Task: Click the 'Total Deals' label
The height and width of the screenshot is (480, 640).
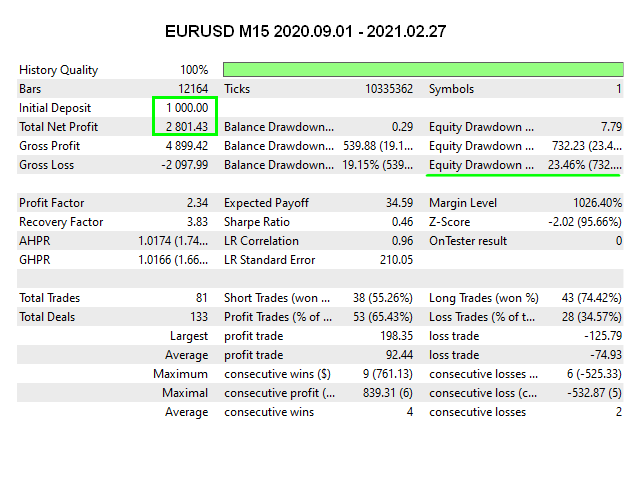Action: (47, 317)
